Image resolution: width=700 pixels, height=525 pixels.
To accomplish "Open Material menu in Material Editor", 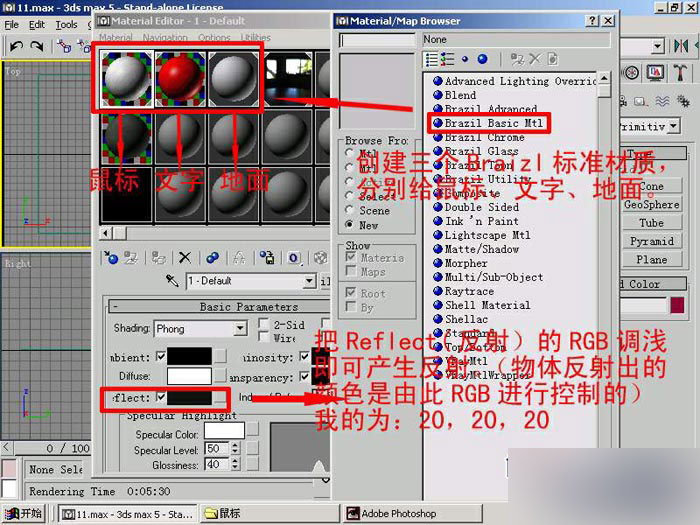I will tap(115, 38).
